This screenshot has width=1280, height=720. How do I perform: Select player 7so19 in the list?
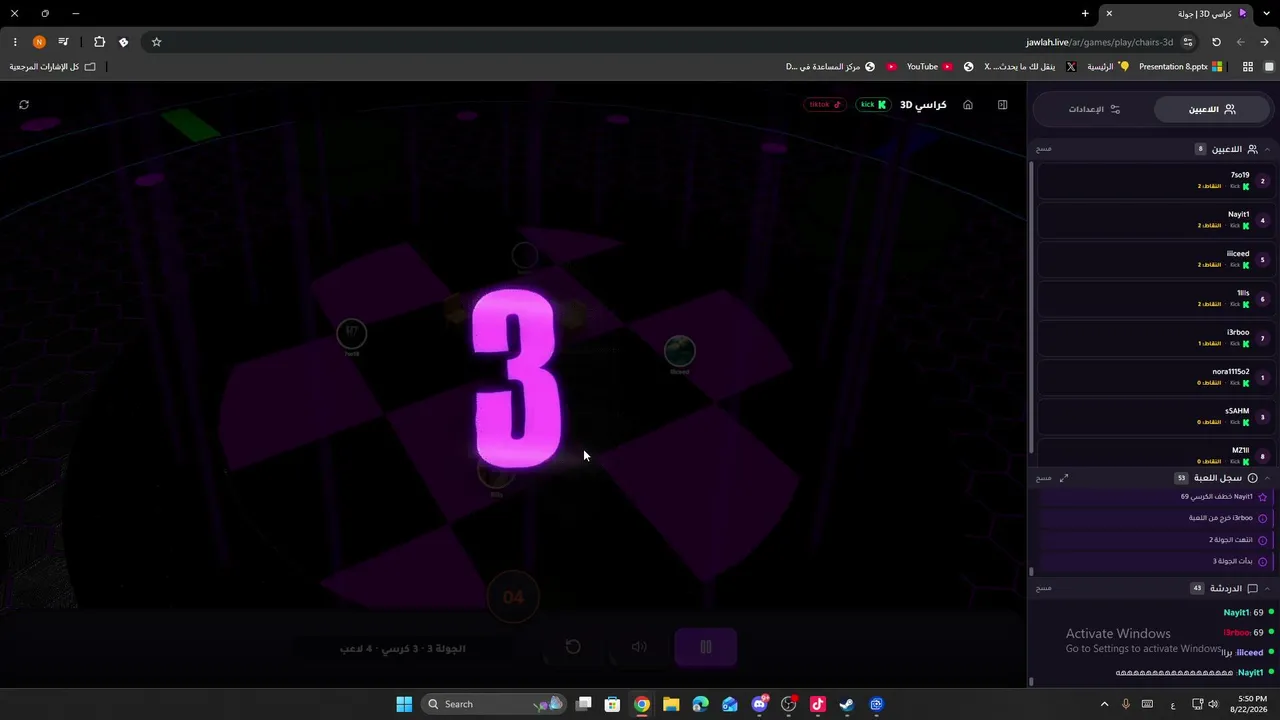[x=1154, y=181]
